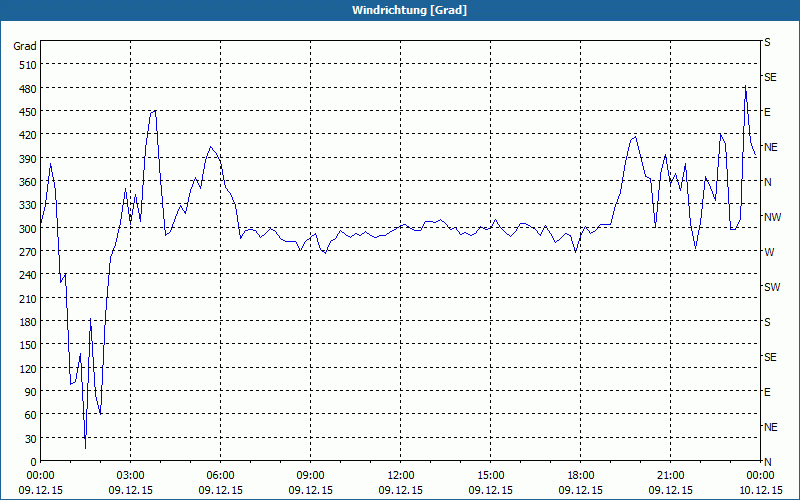Select the y-axis value "240"
This screenshot has height=500, width=800.
[x=28, y=276]
